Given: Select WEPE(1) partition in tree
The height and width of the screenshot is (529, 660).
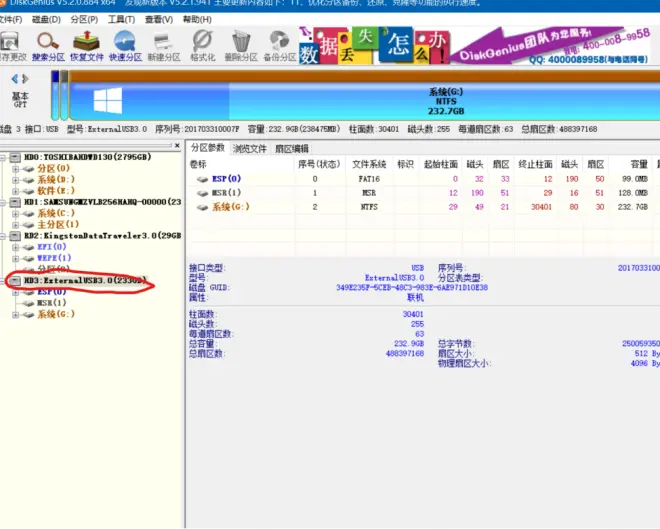Looking at the screenshot, I should pyautogui.click(x=54, y=258).
